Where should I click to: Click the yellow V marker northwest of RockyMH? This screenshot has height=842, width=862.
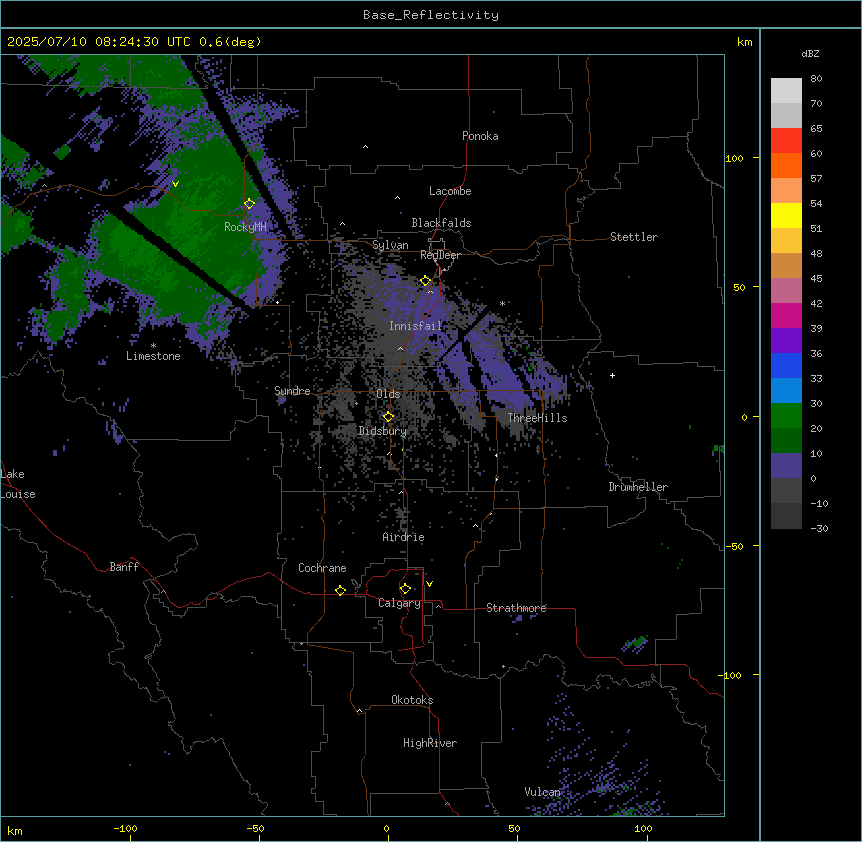[175, 184]
